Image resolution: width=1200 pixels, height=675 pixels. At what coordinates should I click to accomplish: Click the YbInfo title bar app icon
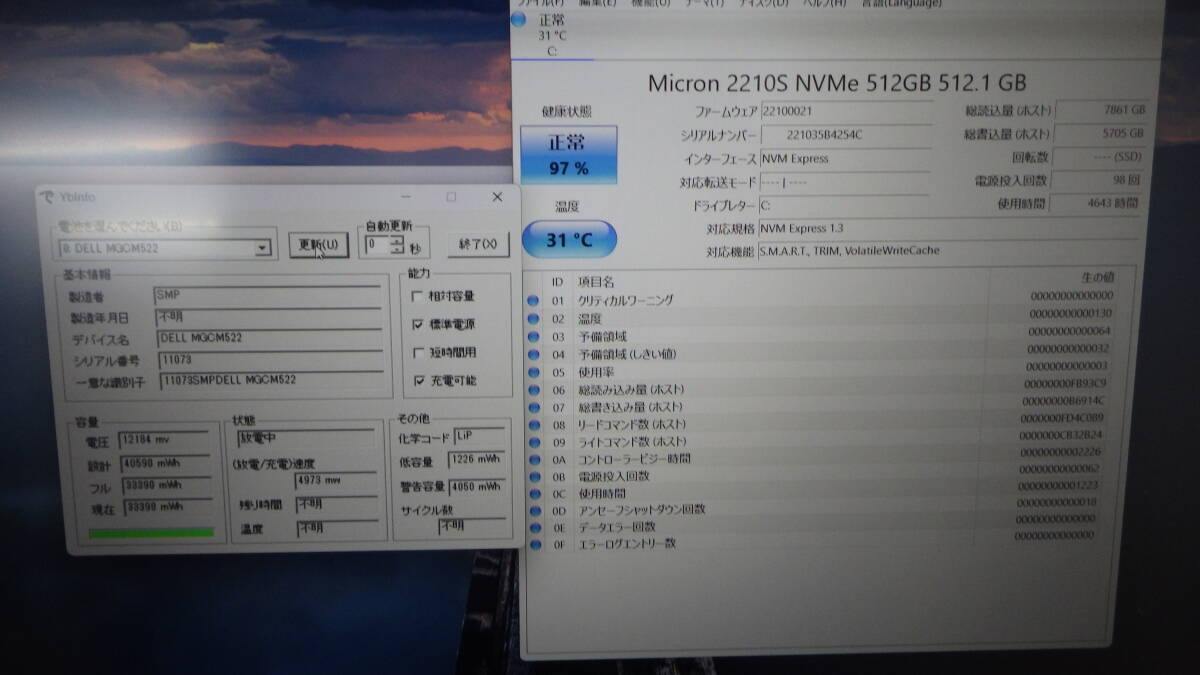tap(48, 197)
